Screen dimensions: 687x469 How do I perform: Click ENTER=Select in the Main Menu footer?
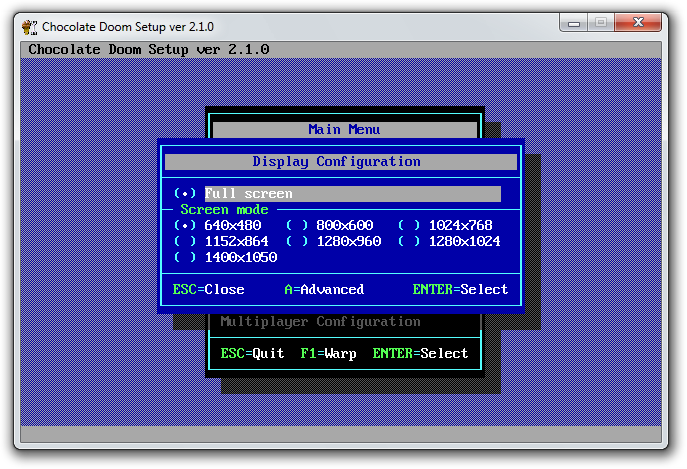[x=420, y=353]
